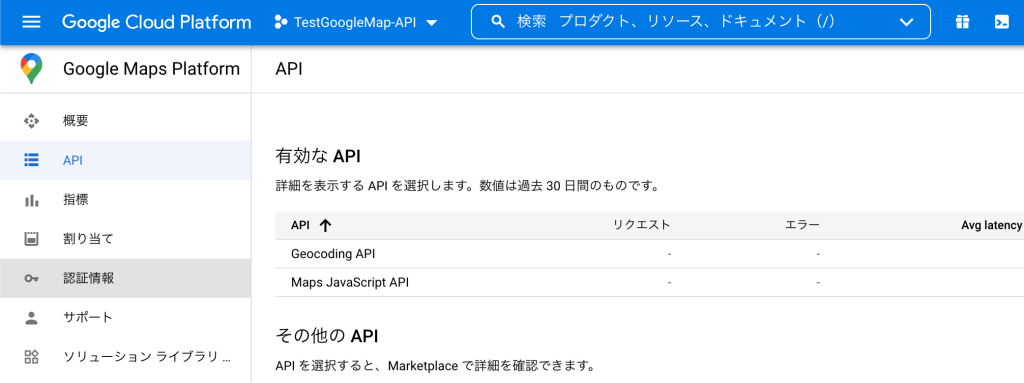Toggle API column sort arrow

click(325, 225)
